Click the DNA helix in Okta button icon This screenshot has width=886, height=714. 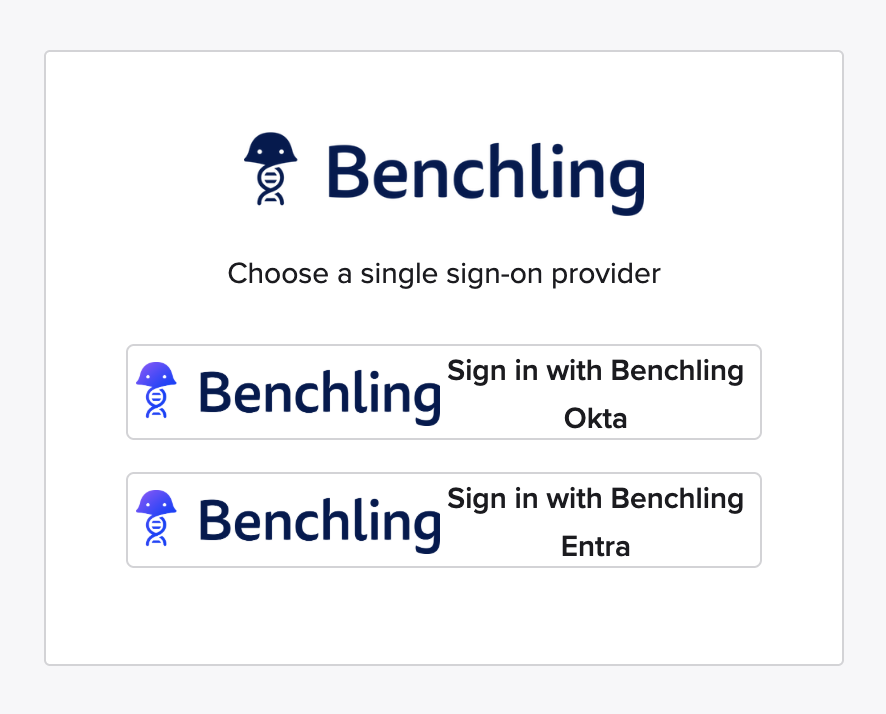click(x=156, y=403)
